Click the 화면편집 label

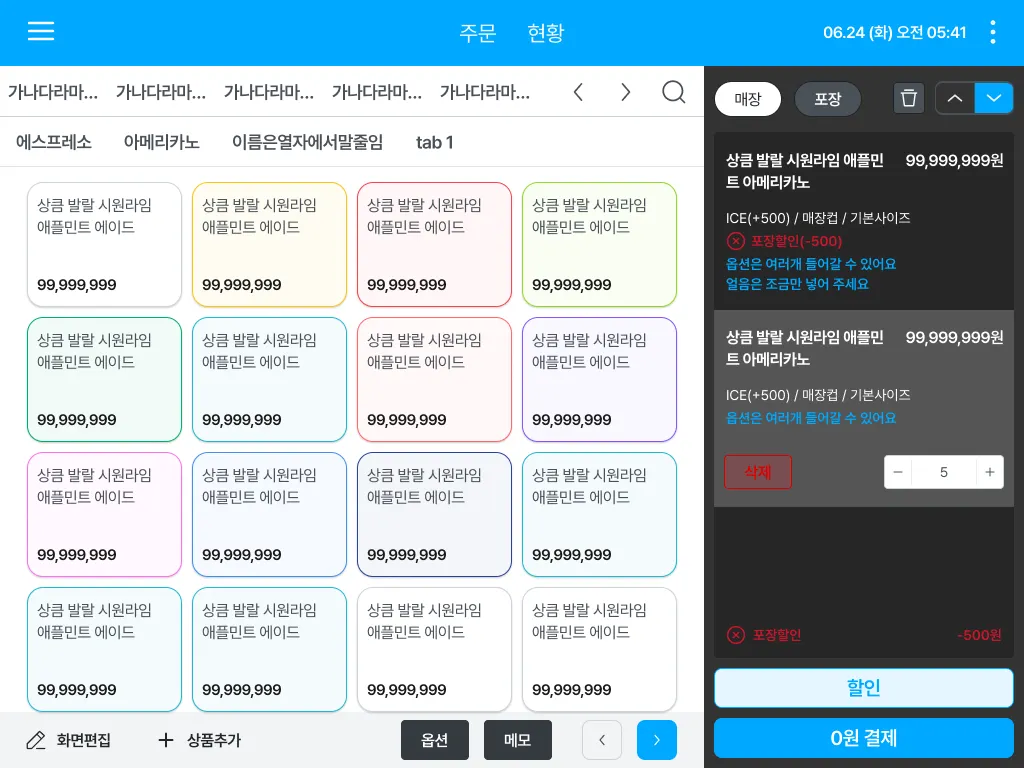click(x=84, y=740)
